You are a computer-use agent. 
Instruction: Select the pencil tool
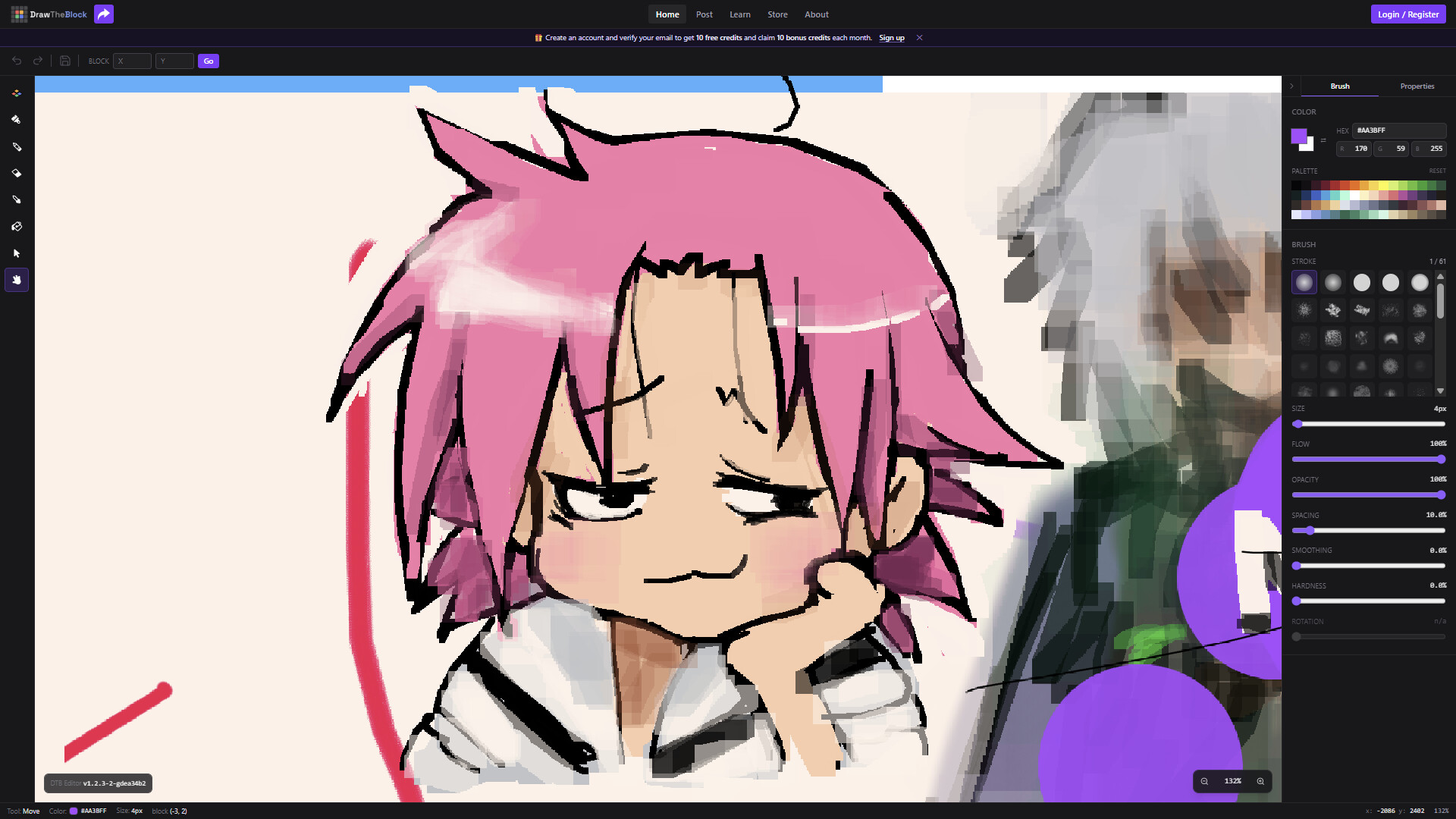point(16,146)
